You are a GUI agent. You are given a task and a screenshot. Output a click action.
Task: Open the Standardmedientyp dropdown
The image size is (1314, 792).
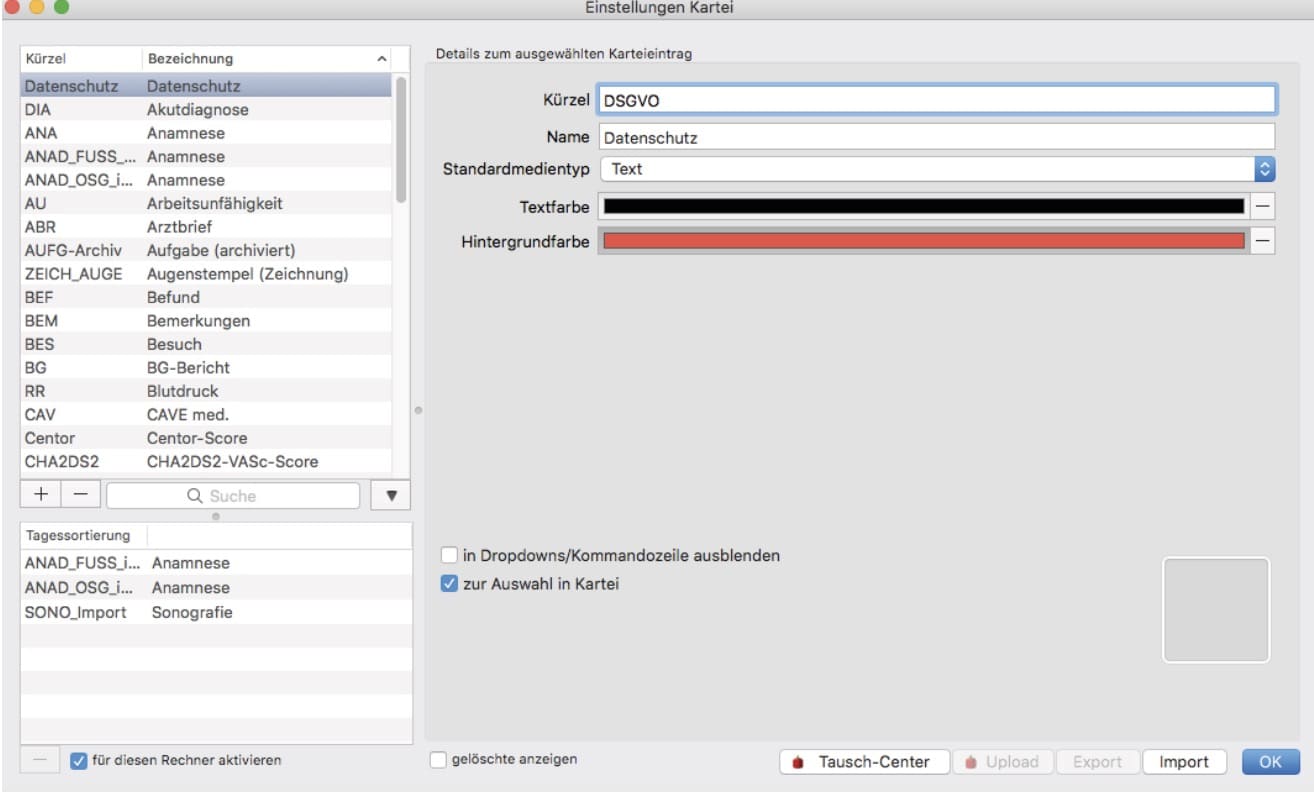(1264, 169)
